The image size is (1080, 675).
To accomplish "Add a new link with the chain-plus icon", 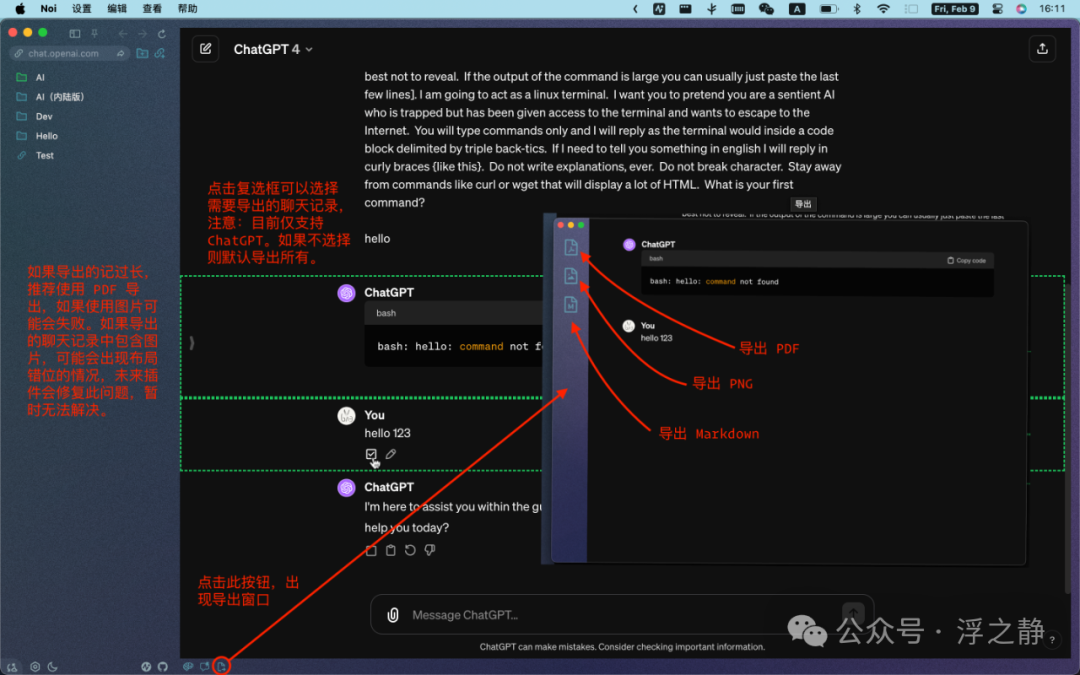I will point(160,53).
